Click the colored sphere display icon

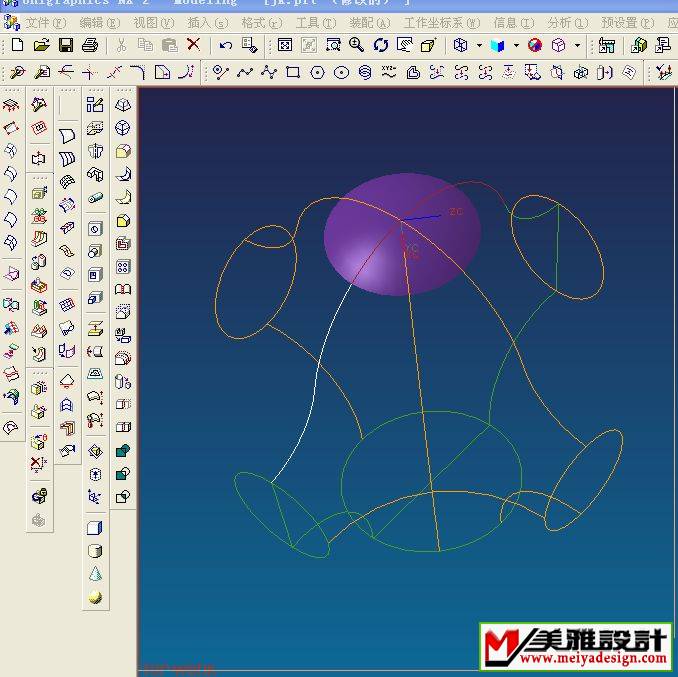point(535,45)
